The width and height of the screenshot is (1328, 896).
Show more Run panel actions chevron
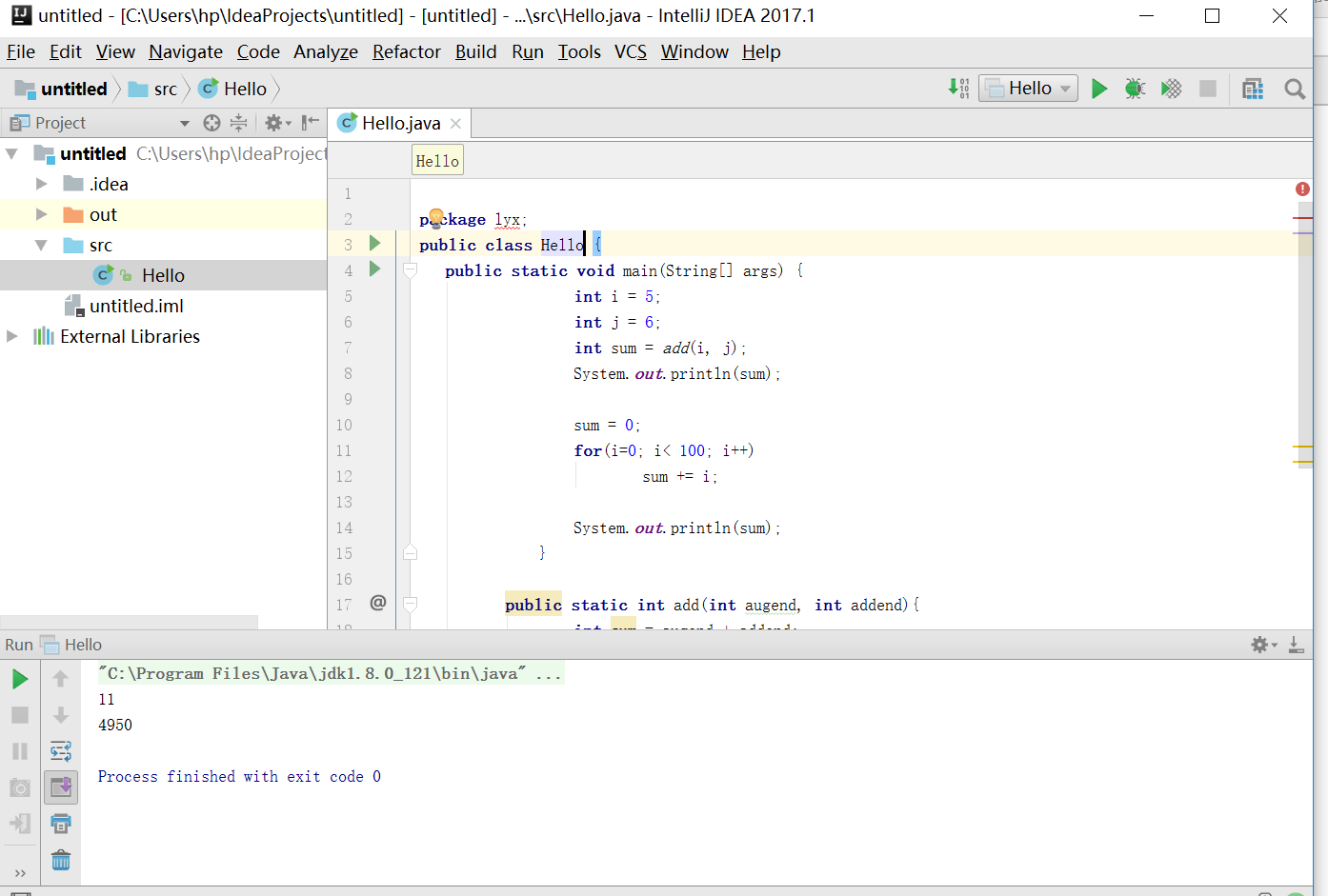[x=20, y=873]
